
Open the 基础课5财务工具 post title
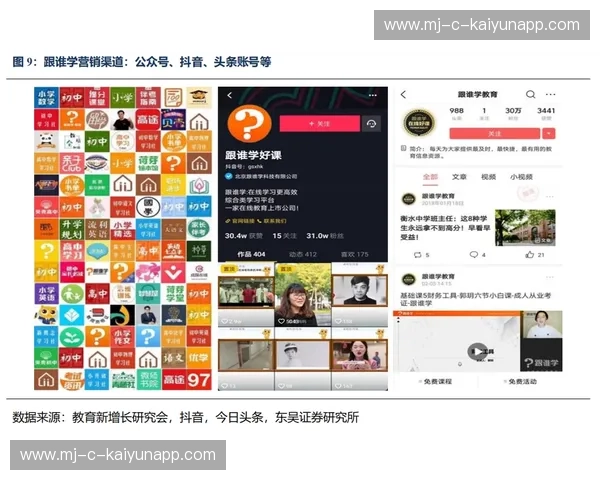click(475, 299)
